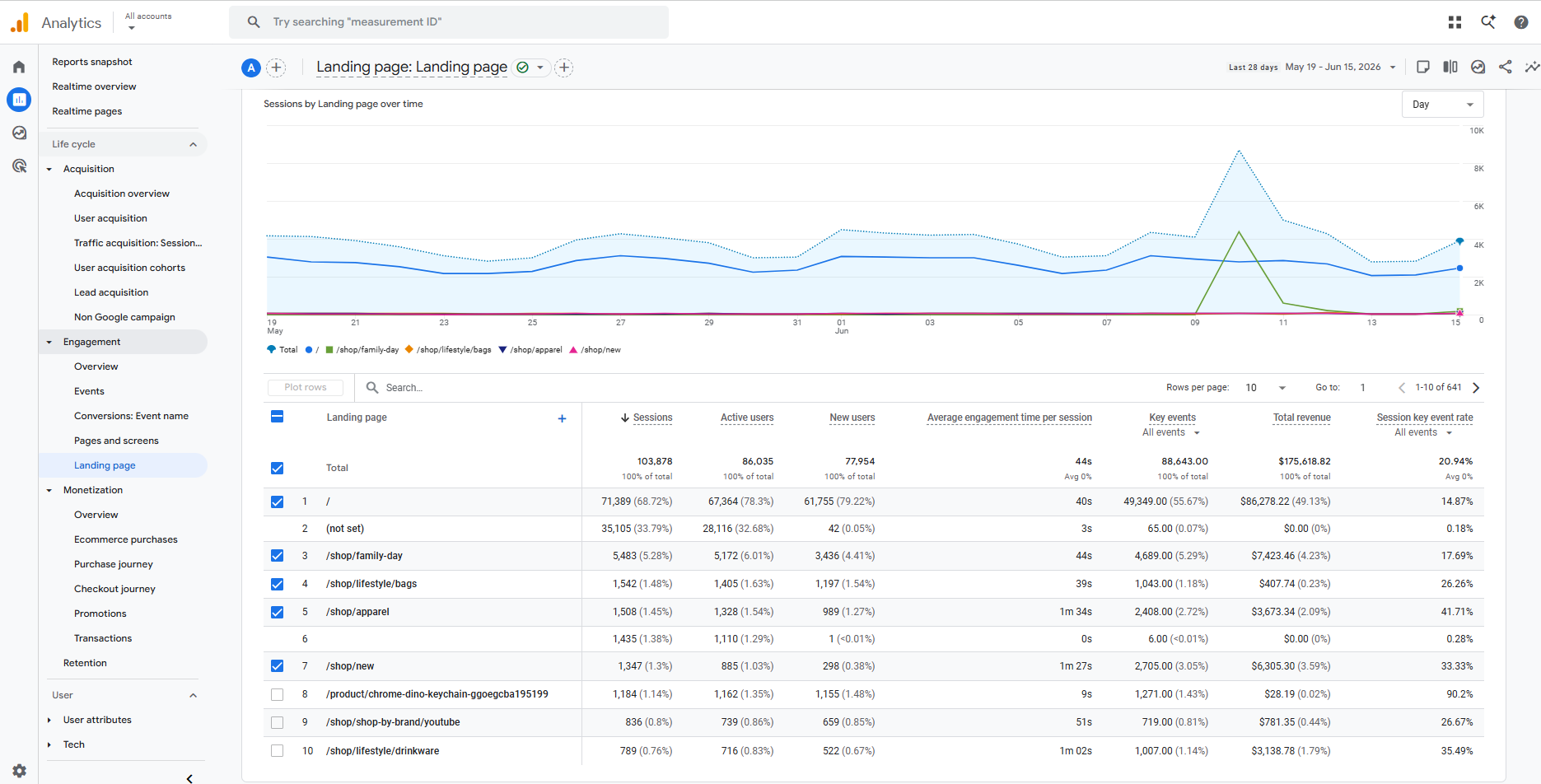The width and height of the screenshot is (1541, 784).
Task: Click the report status green check icon
Action: (x=523, y=68)
